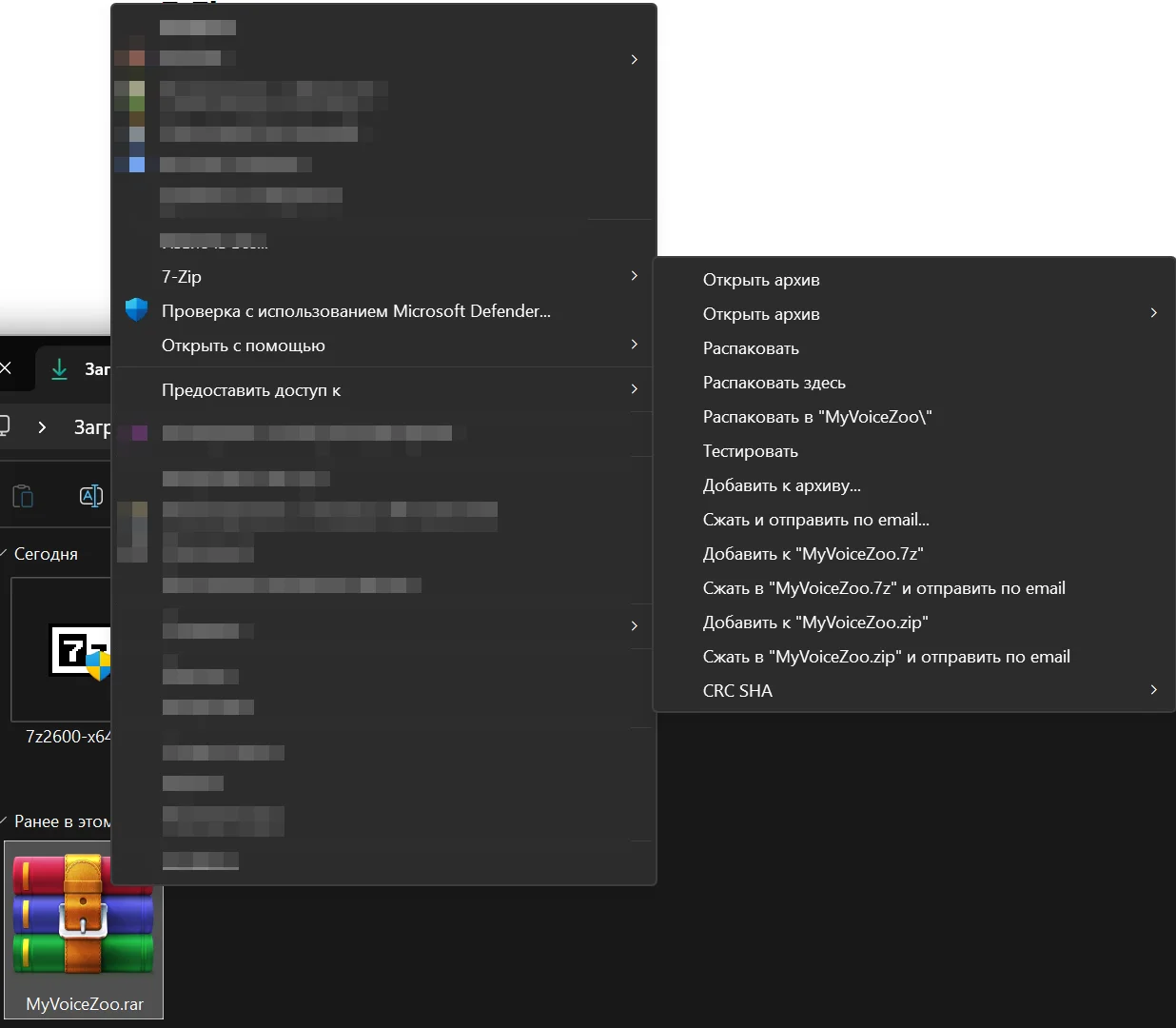Click the rename icon in the toolbar
Viewport: 1176px width, 1028px height.
90,495
